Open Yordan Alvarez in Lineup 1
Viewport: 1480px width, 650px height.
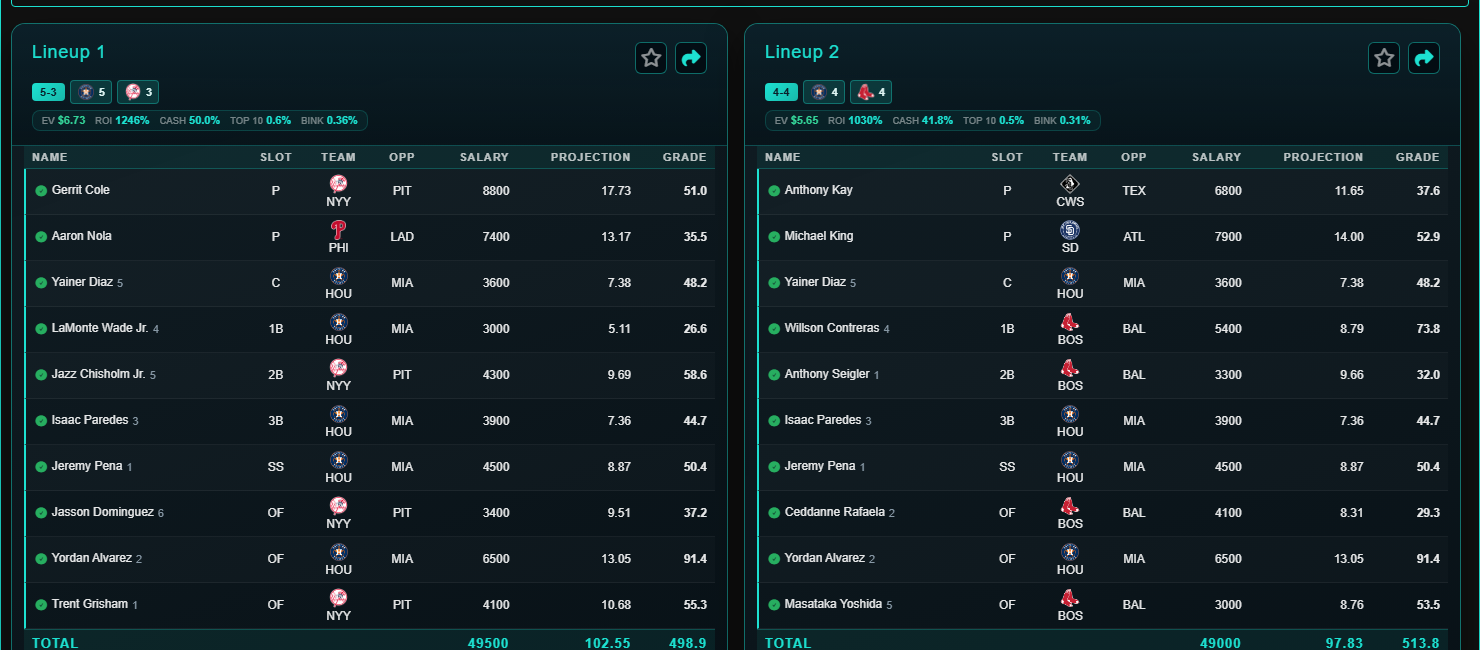point(92,558)
